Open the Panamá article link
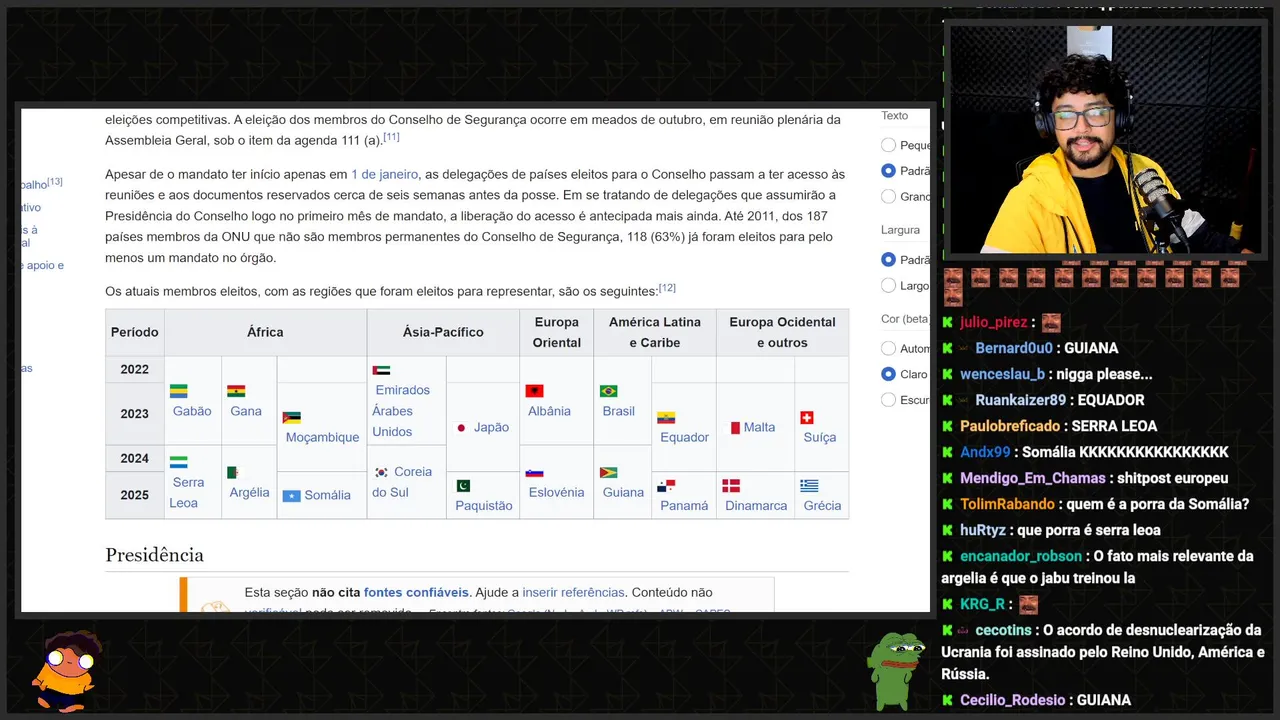Viewport: 1280px width, 720px height. pyautogui.click(x=684, y=505)
